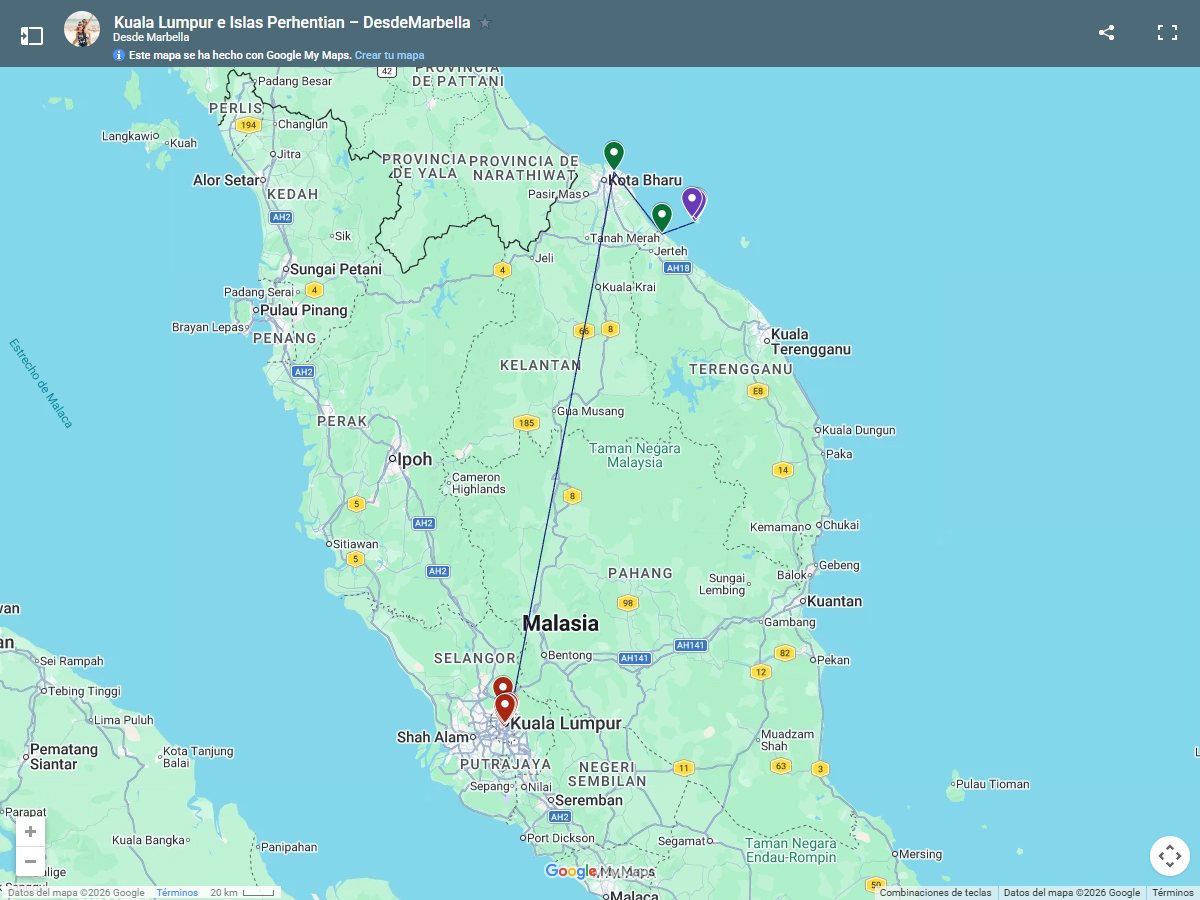
Task: Click the route 185 highway shield
Action: (527, 423)
